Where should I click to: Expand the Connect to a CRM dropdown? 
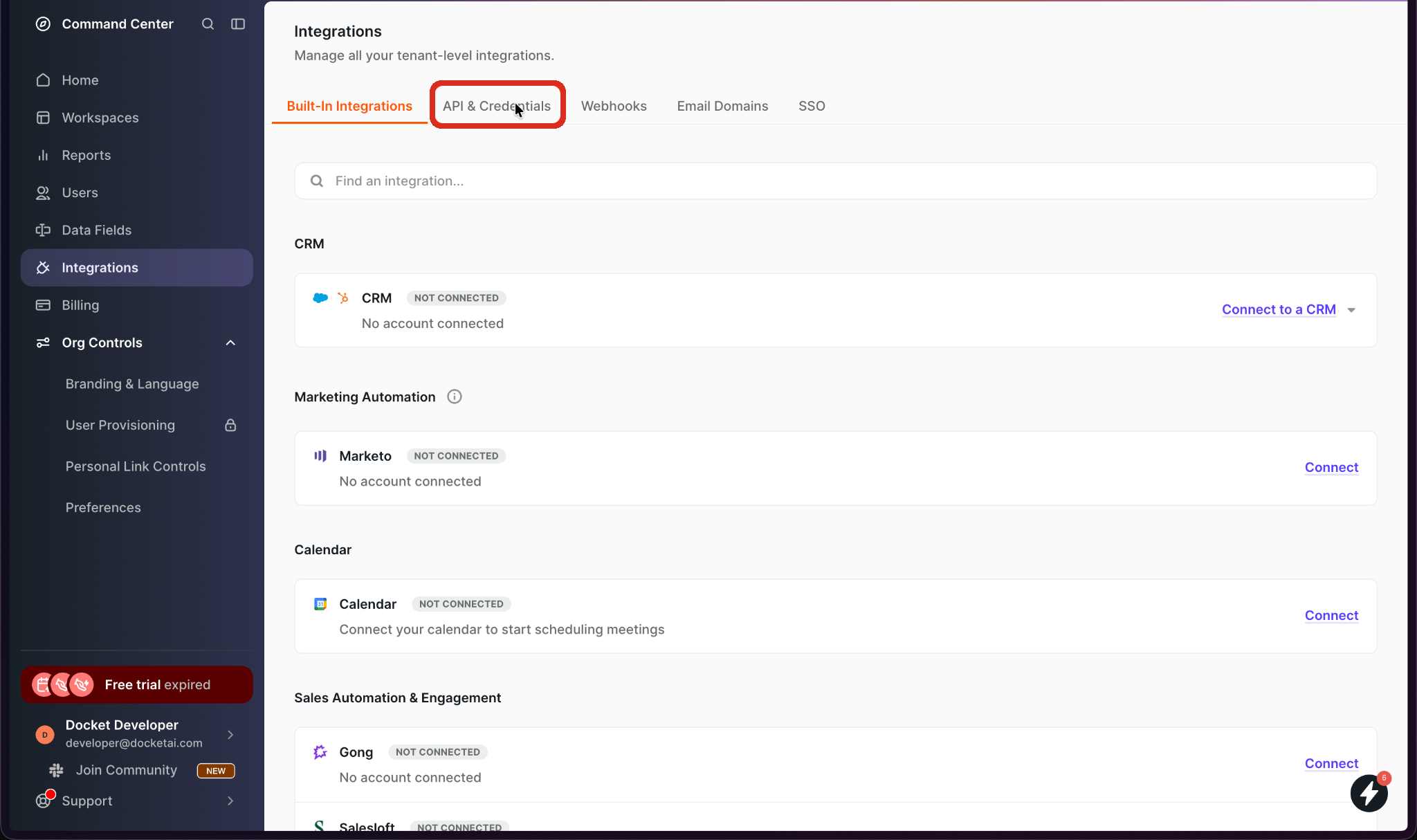(1351, 310)
